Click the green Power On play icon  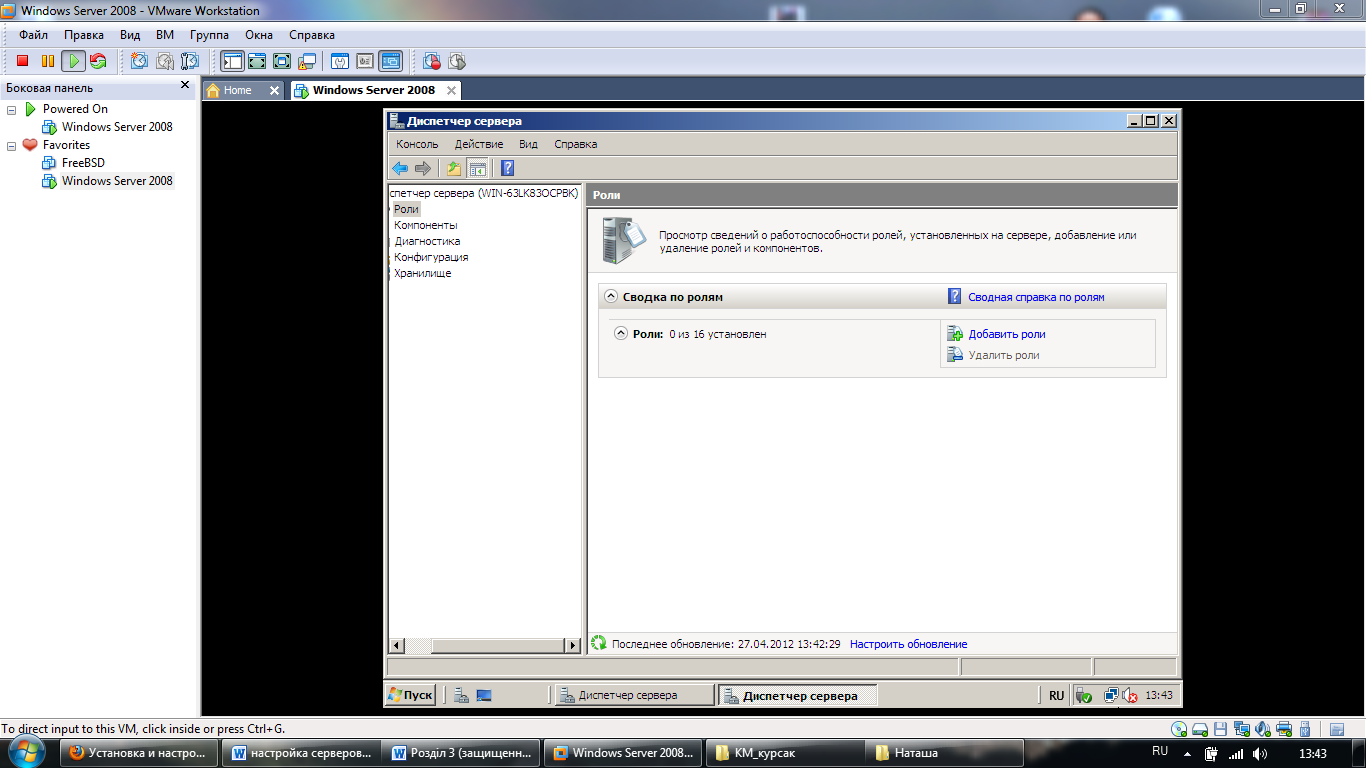coord(73,61)
